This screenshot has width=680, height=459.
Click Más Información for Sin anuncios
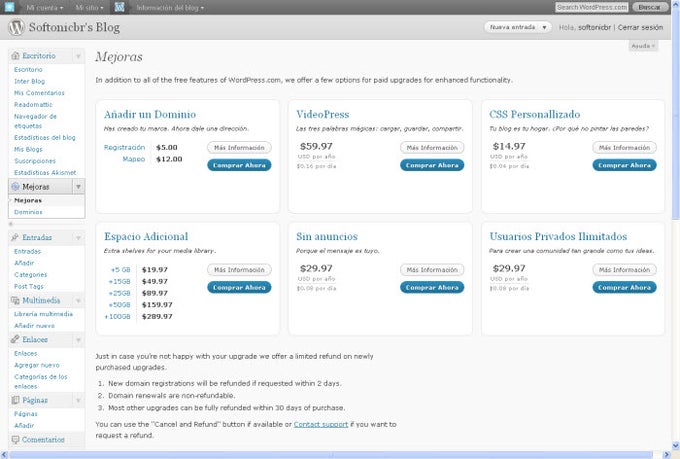tap(432, 270)
